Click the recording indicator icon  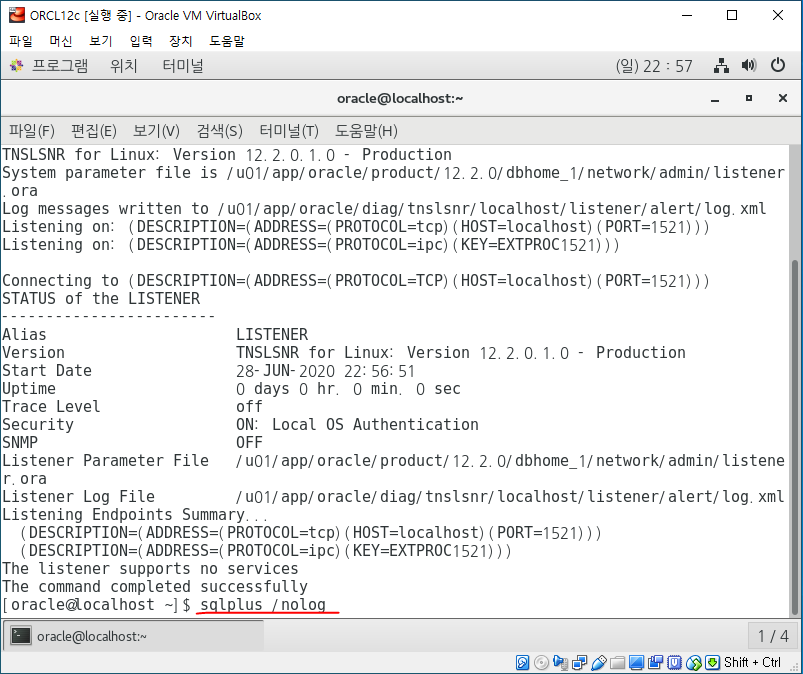[x=655, y=662]
